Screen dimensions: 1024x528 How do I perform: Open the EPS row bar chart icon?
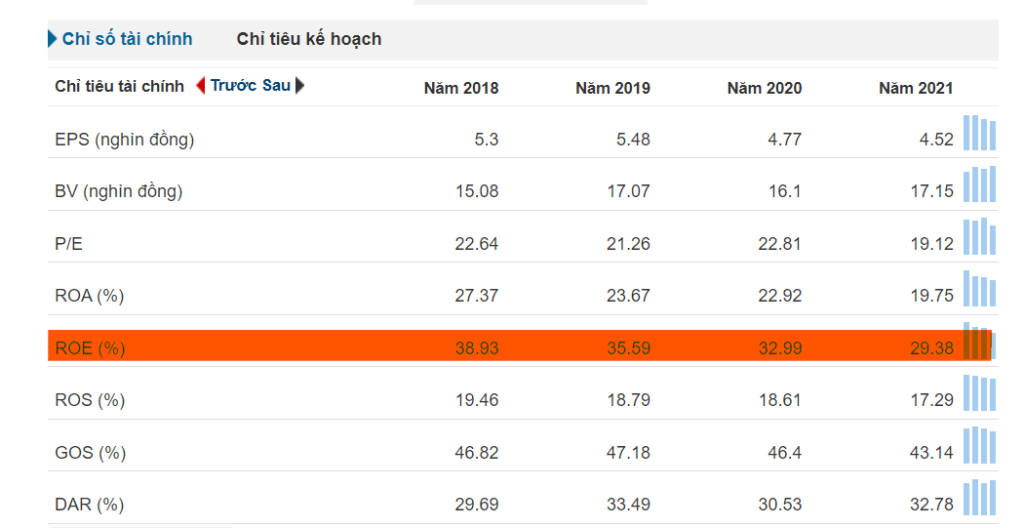(980, 133)
